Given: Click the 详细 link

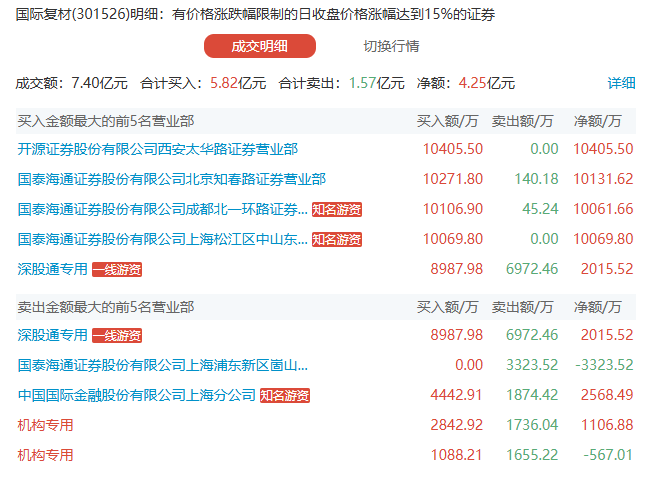Looking at the screenshot, I should pyautogui.click(x=621, y=83).
